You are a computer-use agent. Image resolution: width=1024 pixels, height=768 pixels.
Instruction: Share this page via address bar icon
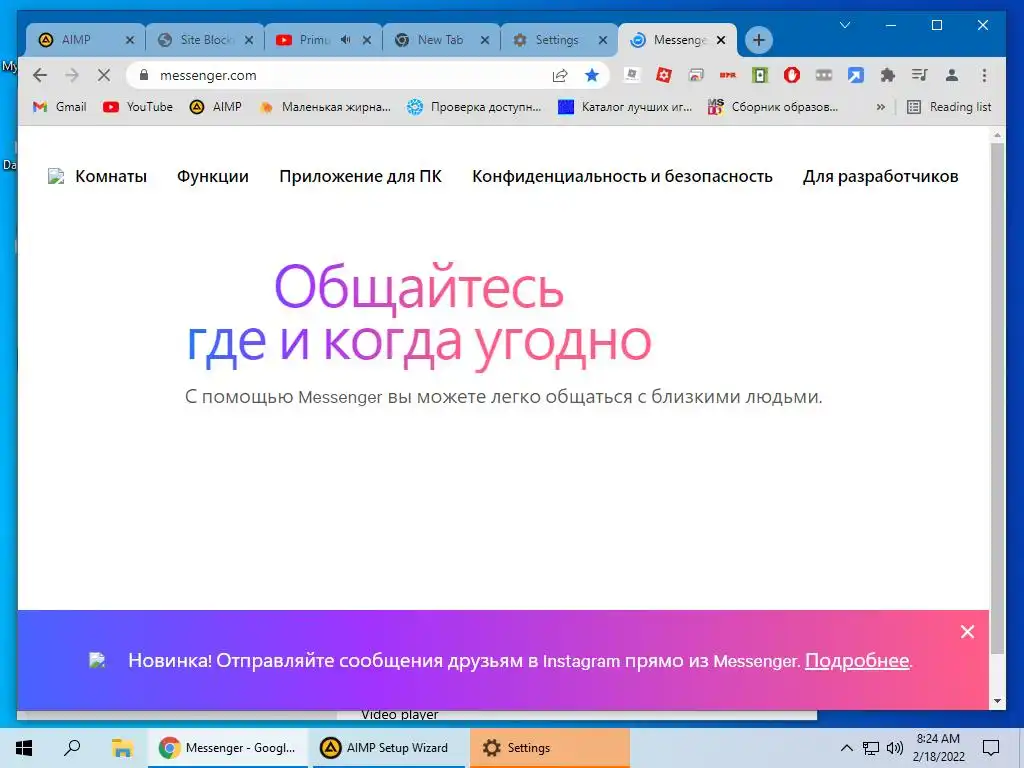pyautogui.click(x=560, y=75)
